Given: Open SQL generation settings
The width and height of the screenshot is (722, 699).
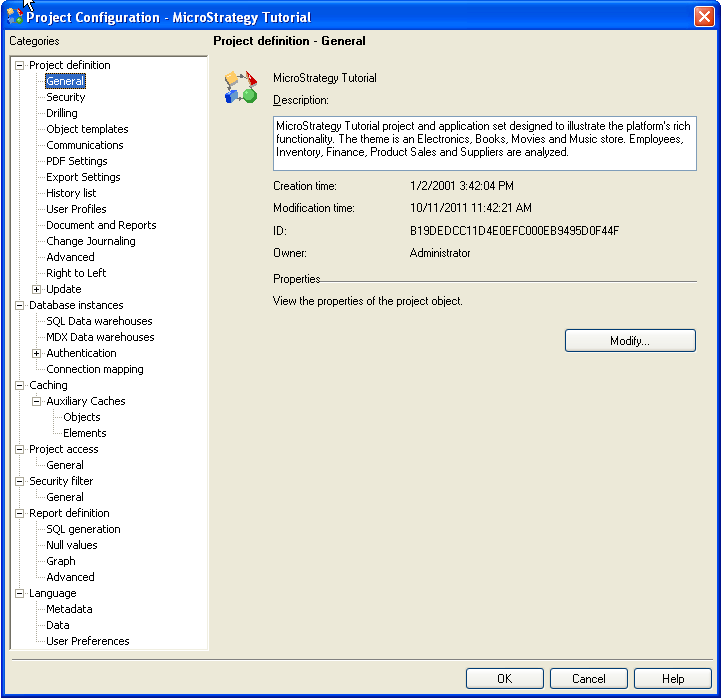Looking at the screenshot, I should tap(83, 530).
